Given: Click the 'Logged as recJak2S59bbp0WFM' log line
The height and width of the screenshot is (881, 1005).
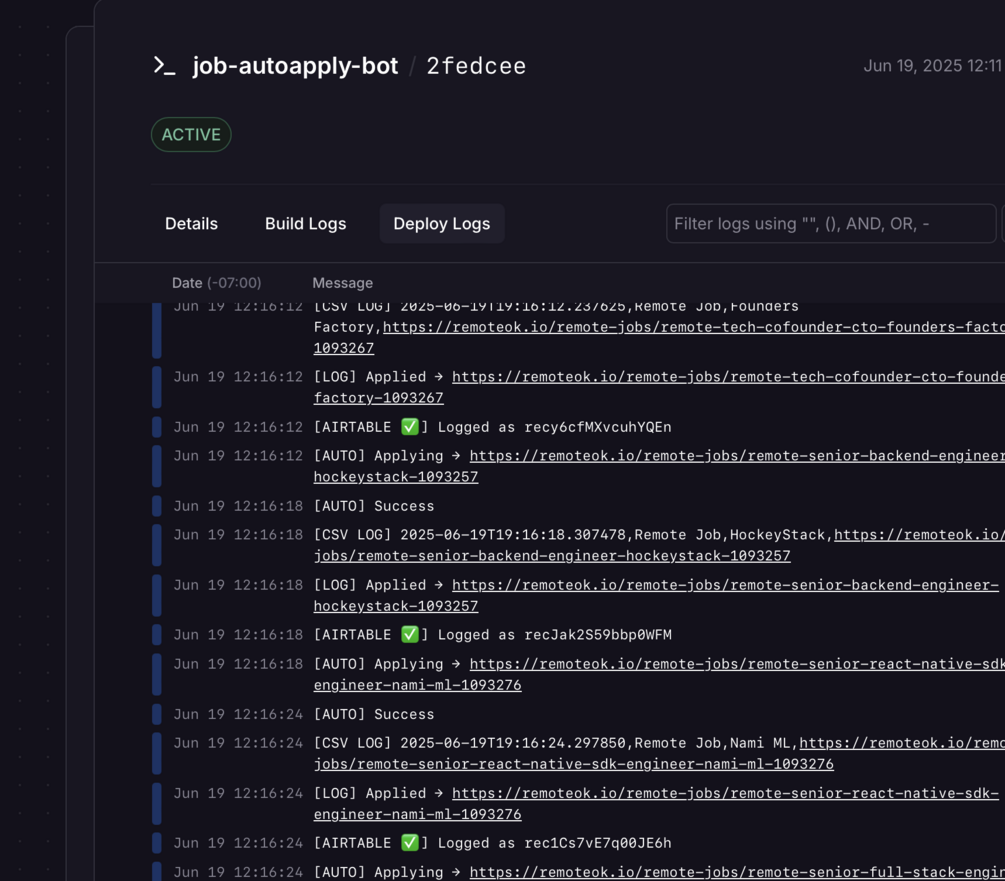Looking at the screenshot, I should (x=554, y=635).
